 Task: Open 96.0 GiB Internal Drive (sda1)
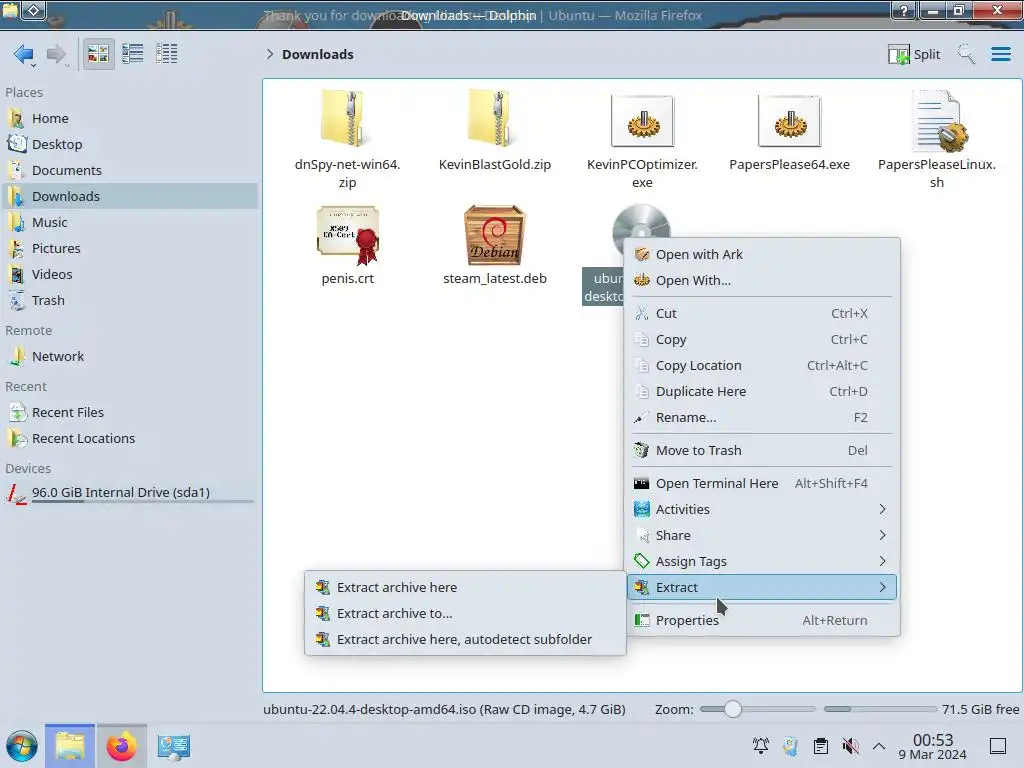click(131, 493)
